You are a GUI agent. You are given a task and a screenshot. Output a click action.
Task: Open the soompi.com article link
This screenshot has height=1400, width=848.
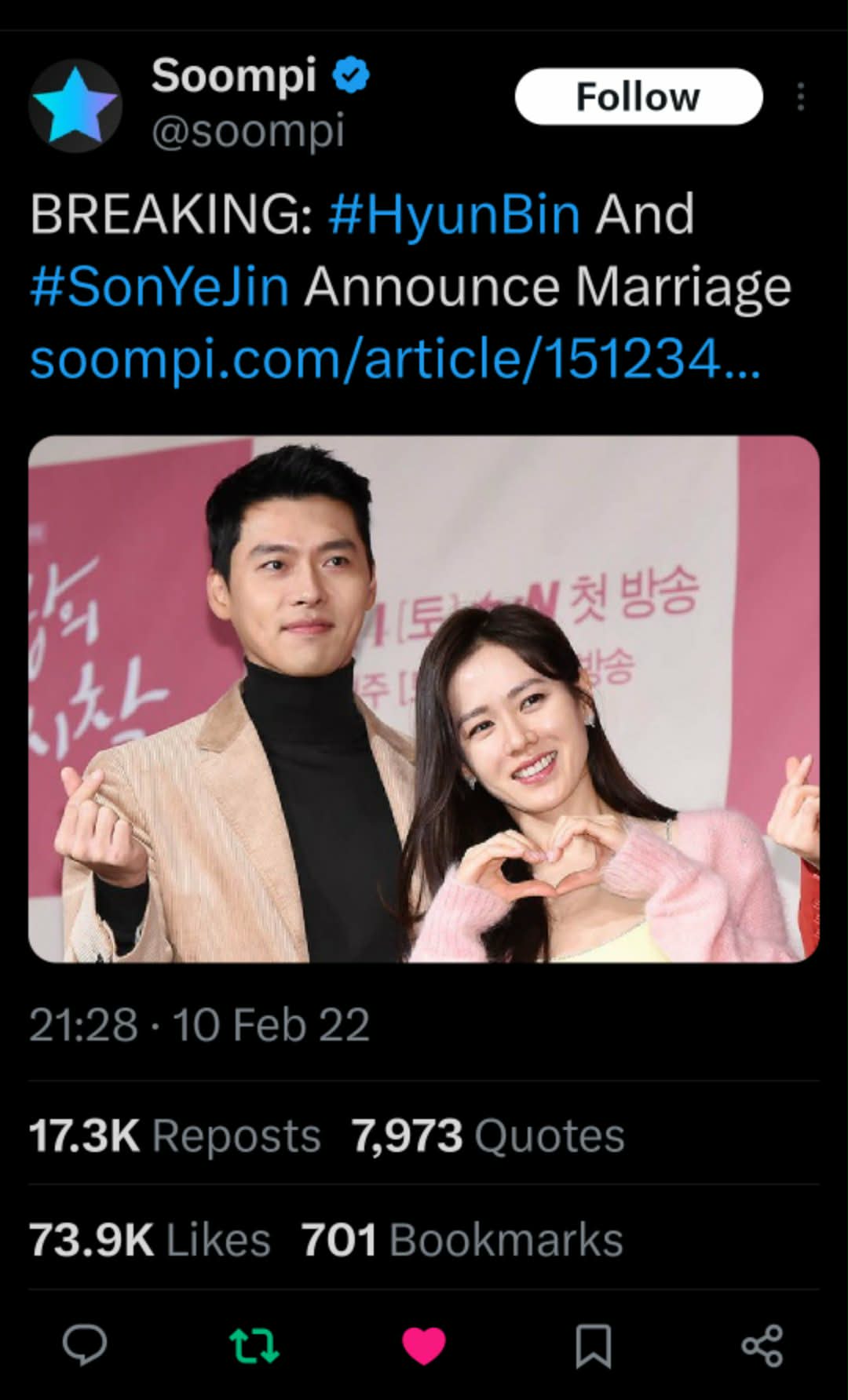395,358
